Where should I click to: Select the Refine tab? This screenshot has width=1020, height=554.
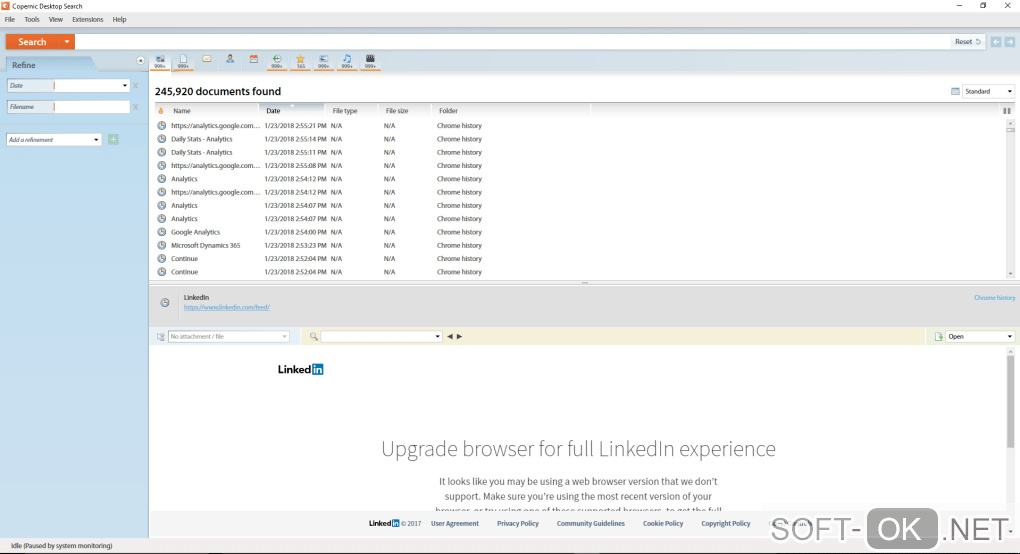(49, 65)
